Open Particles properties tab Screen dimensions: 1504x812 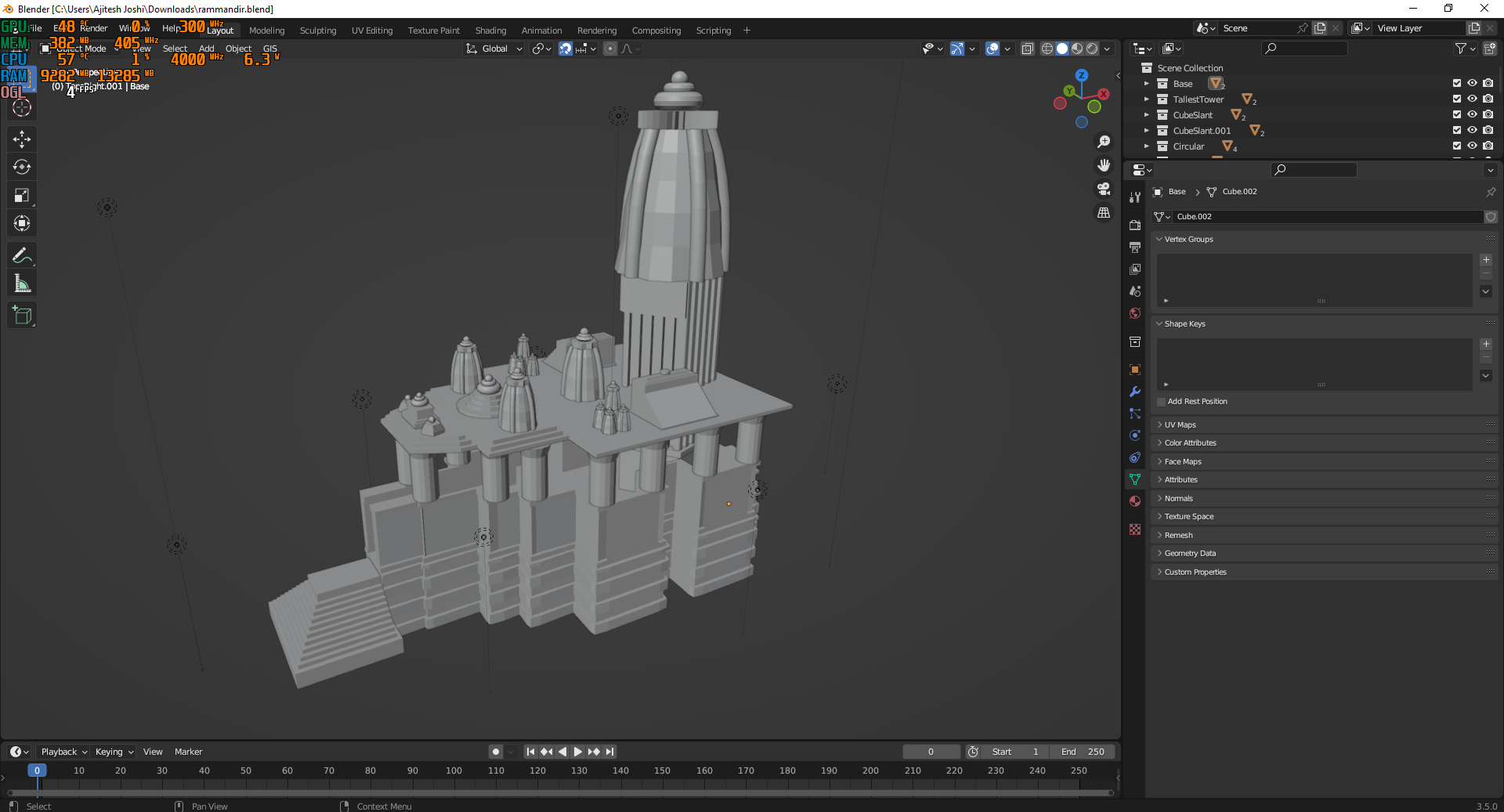1135,413
